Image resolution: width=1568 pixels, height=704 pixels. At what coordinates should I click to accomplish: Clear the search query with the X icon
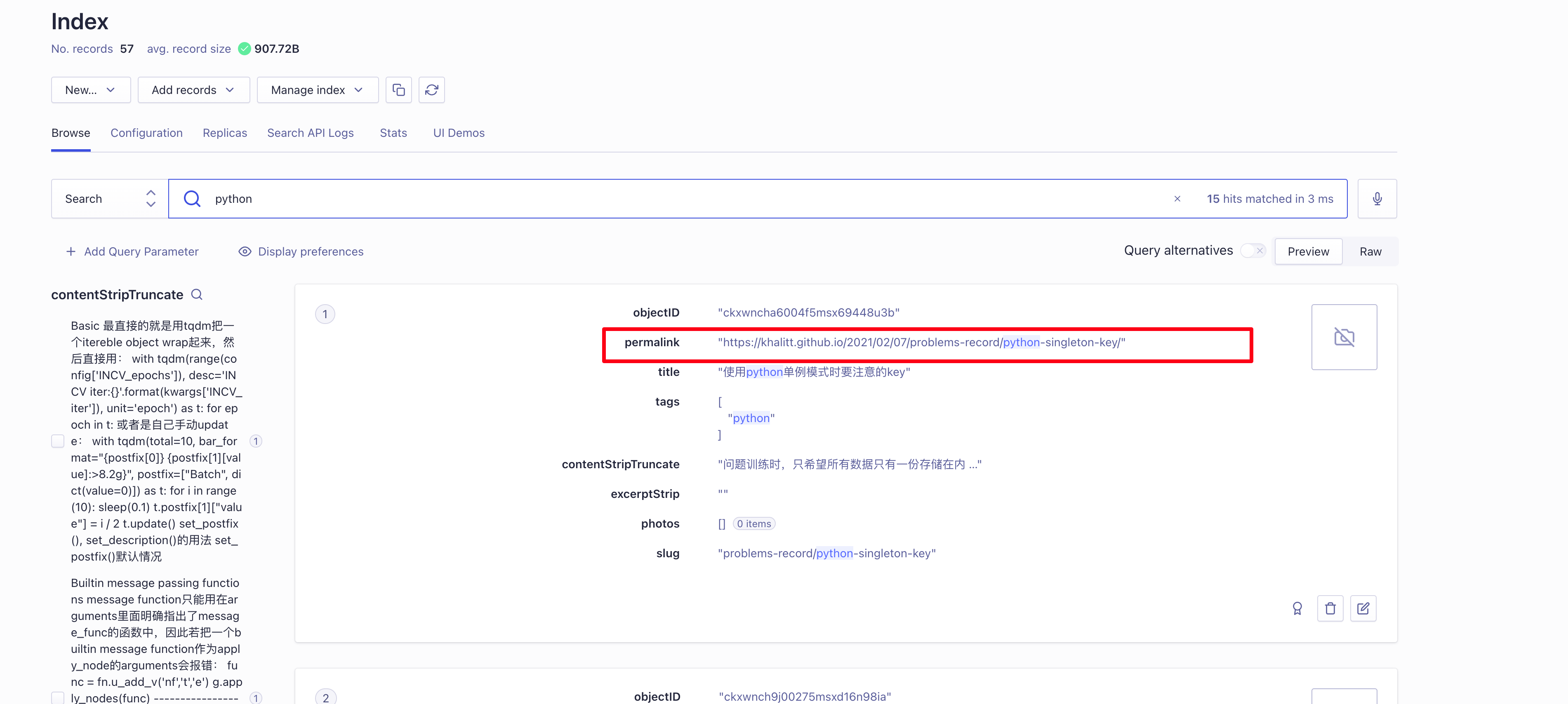[1177, 198]
